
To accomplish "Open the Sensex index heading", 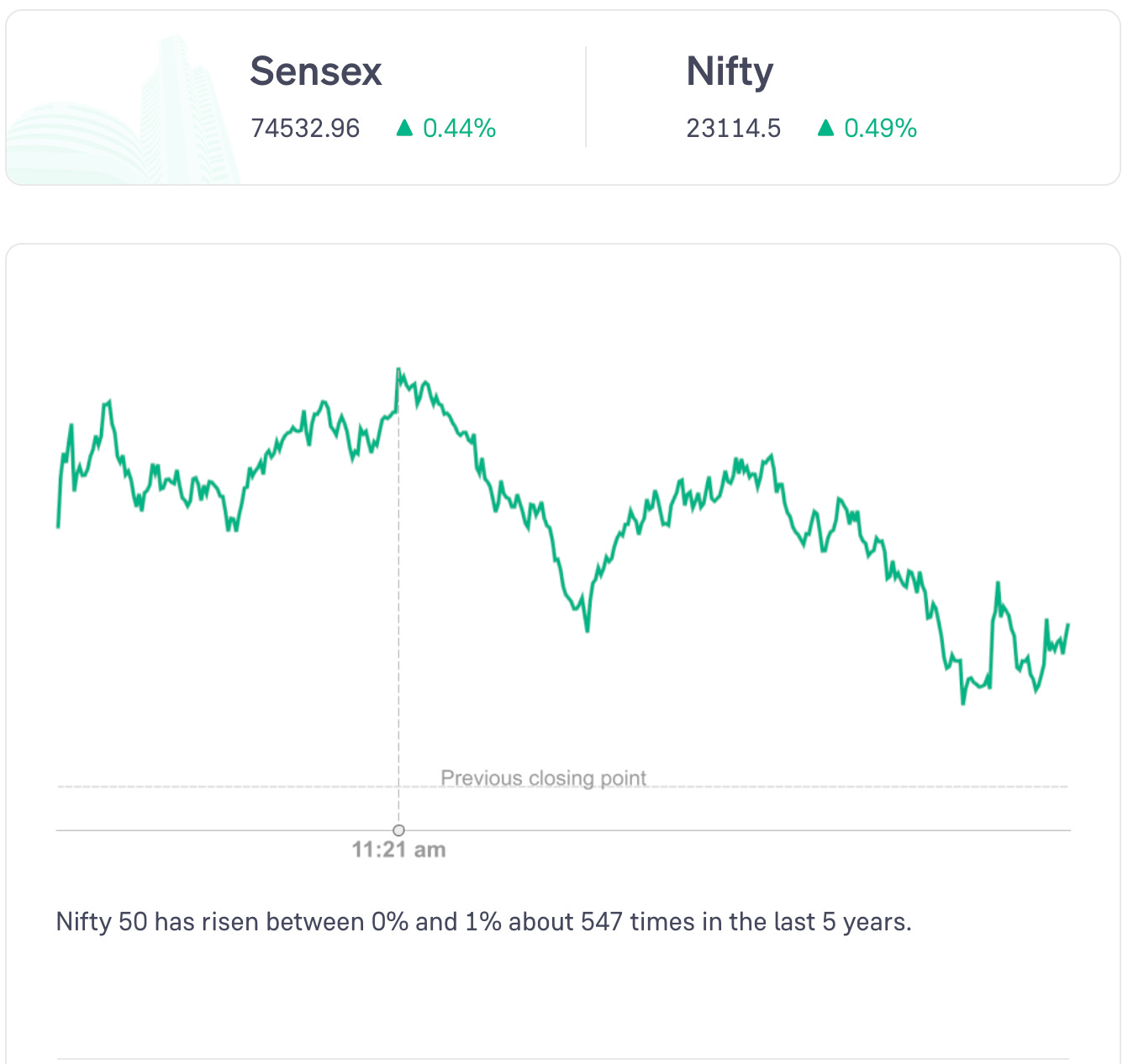I will (x=315, y=71).
